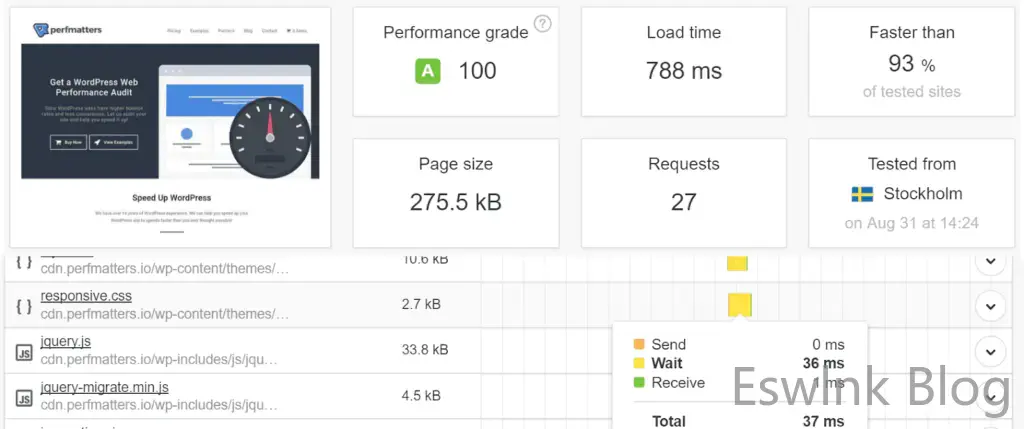Viewport: 1024px width, 429px height.
Task: Open the jquery.js file link
Action: point(66,342)
